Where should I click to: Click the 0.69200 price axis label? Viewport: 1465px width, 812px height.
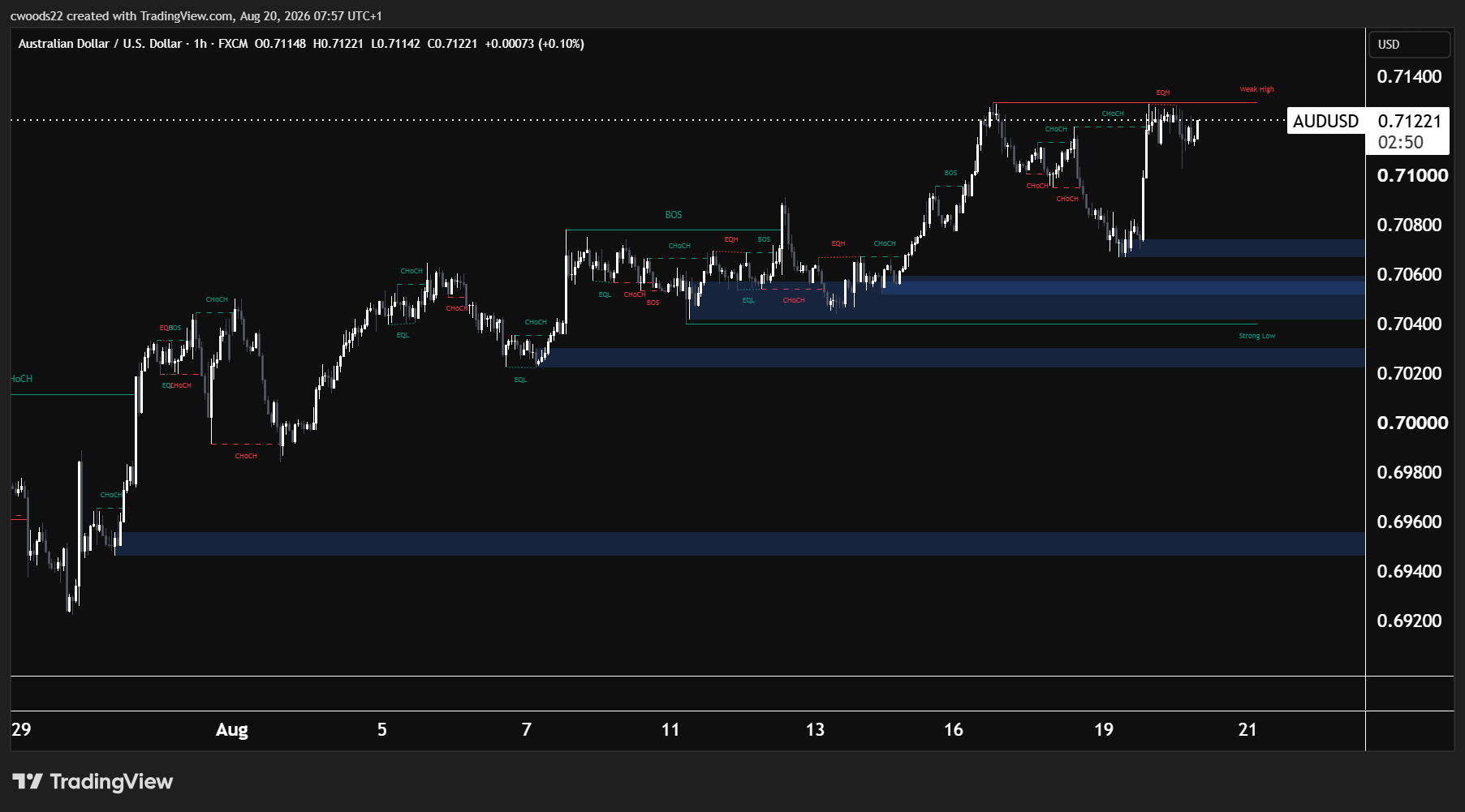tap(1410, 621)
